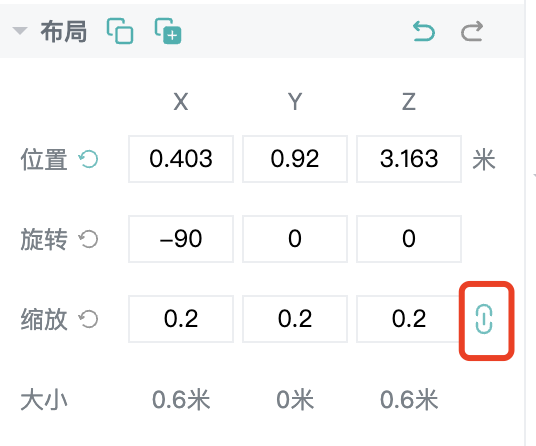Select the position Z field 3.163
536x446 pixels.
[x=409, y=159]
